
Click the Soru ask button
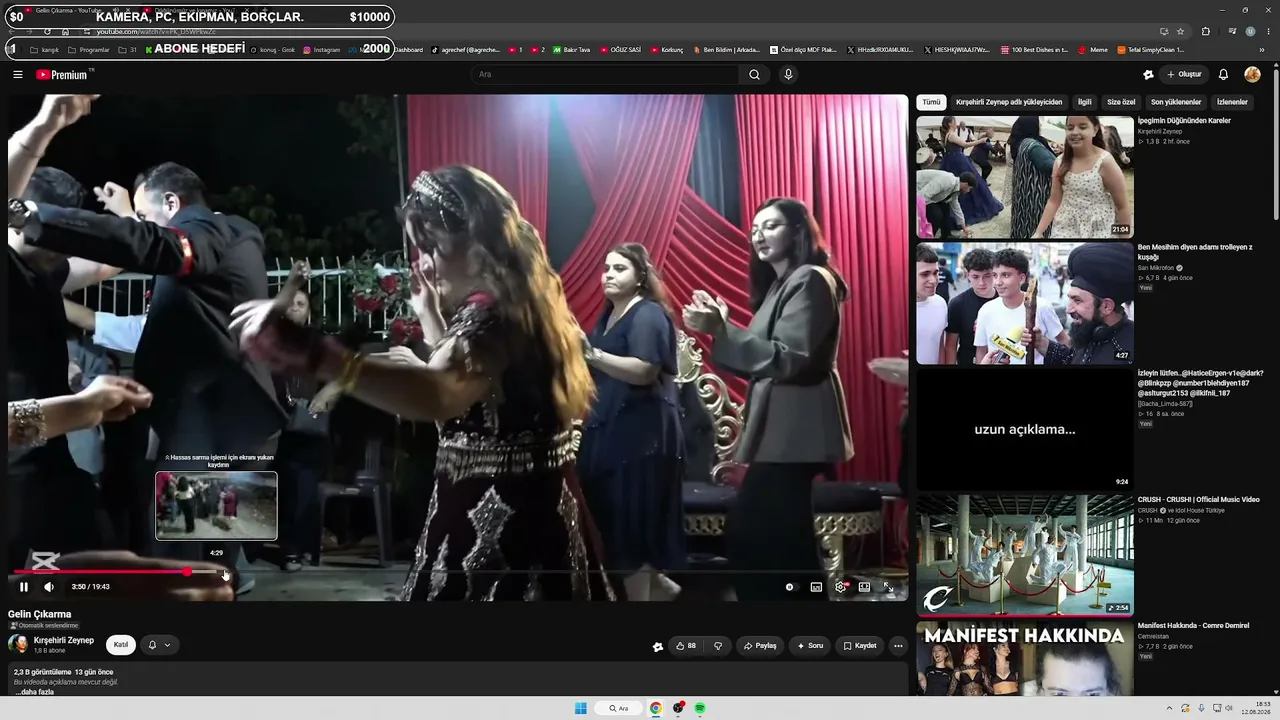810,646
